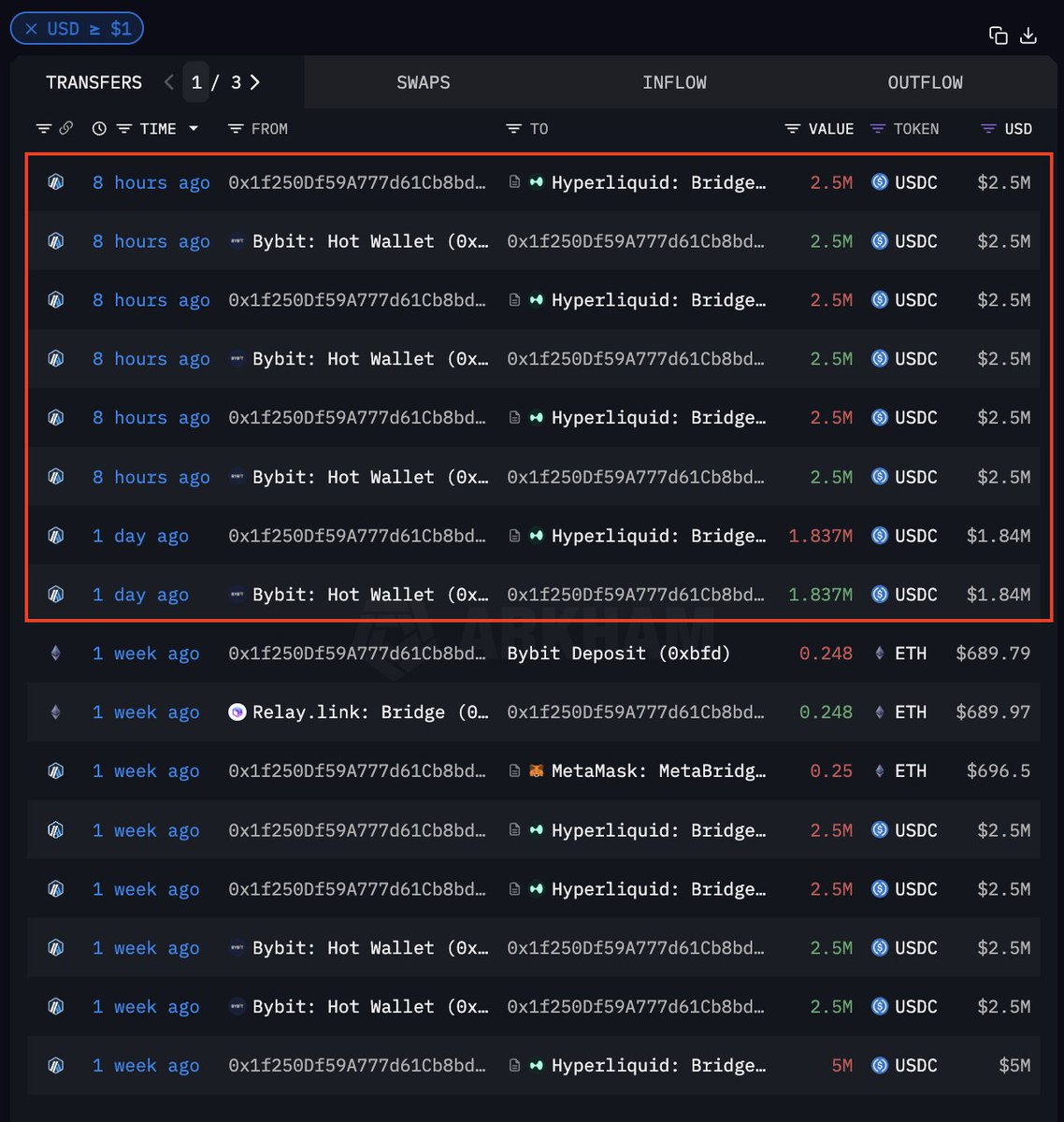Screen dimensions: 1064x1122
Task: Open Hyperliquid: Bridge entity on 1.837M row
Action: (658, 536)
